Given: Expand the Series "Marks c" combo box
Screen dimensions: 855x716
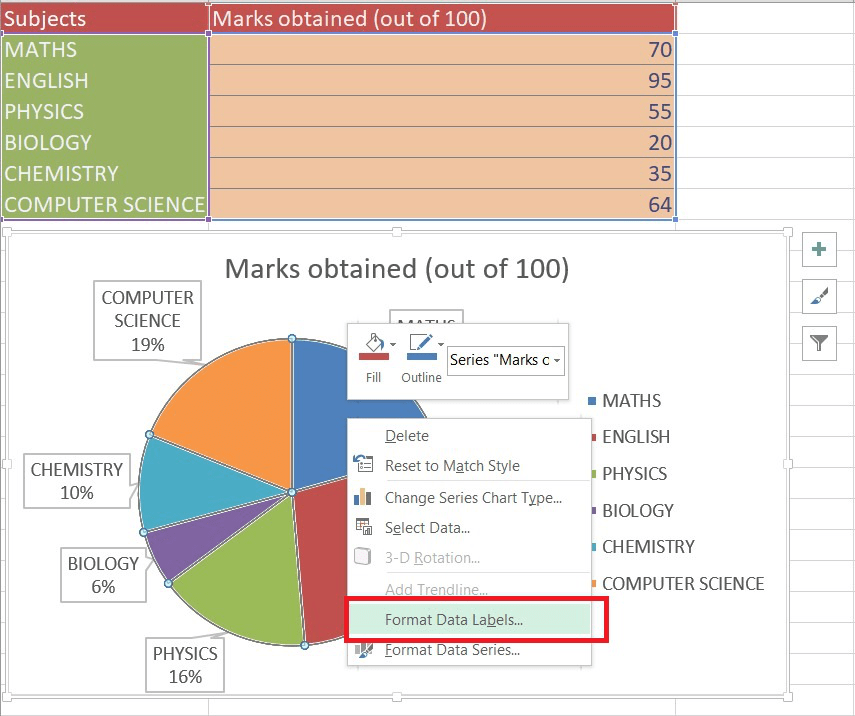Looking at the screenshot, I should (x=557, y=360).
